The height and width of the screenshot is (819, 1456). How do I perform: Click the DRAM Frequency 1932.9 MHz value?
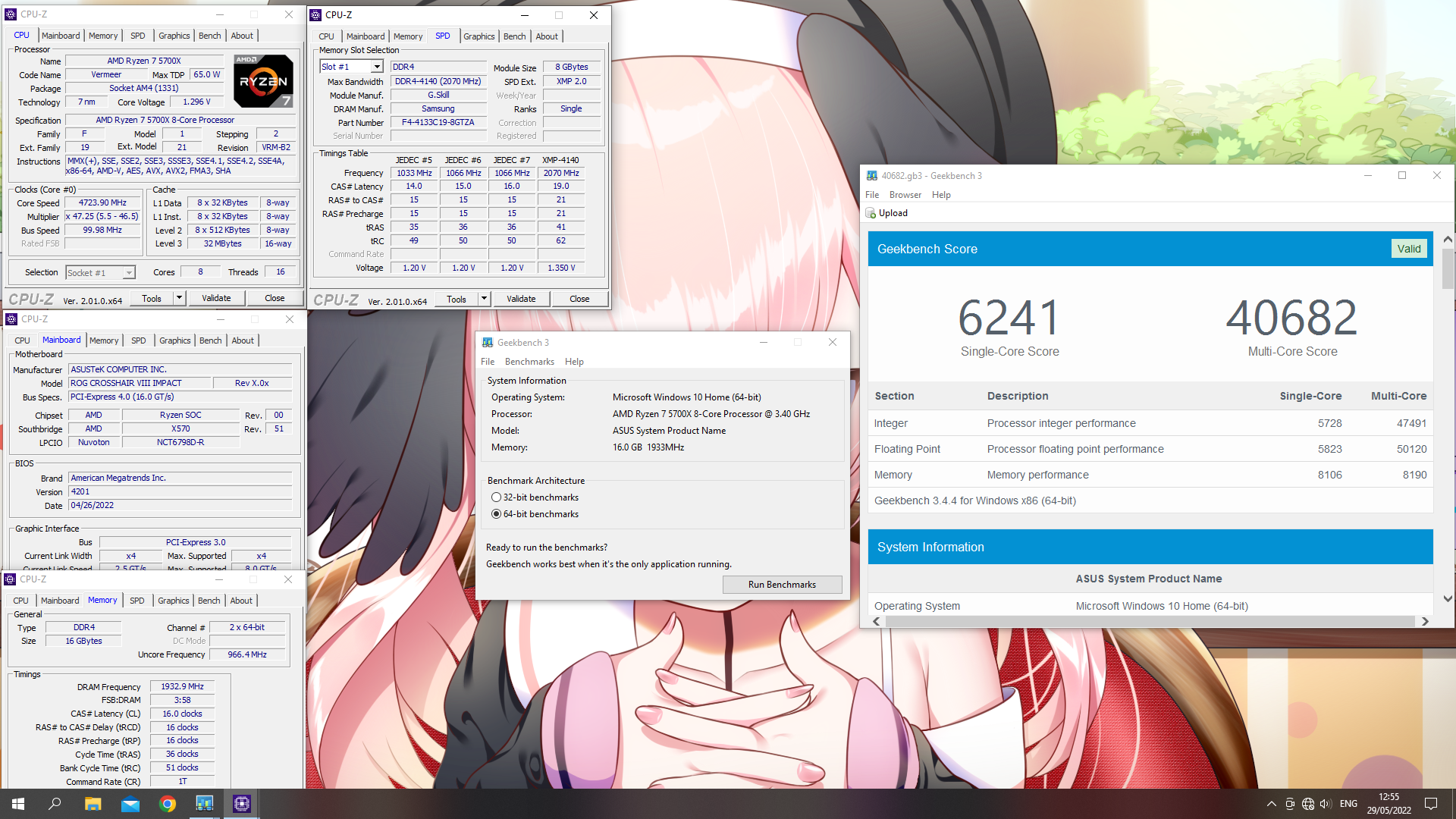tap(182, 686)
